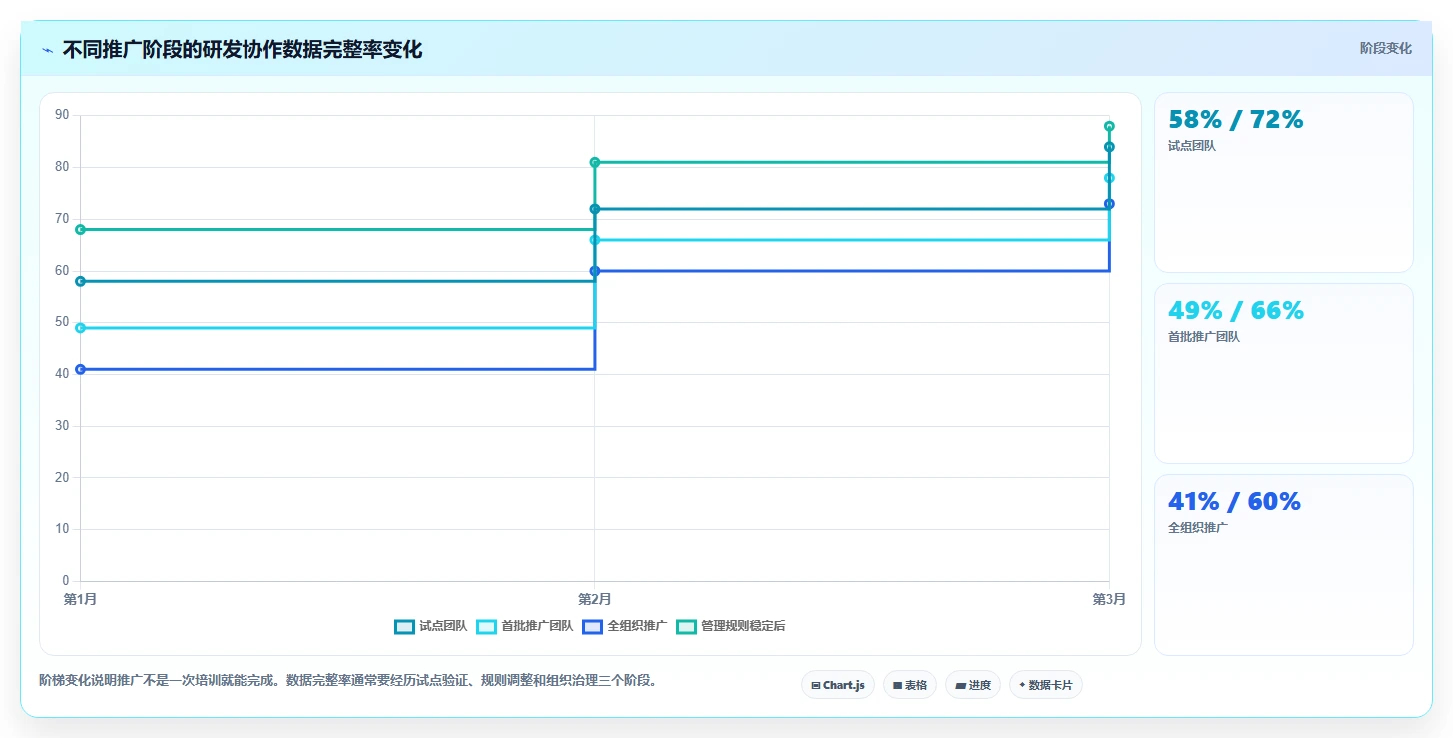Click the 管理规则稳定后 data point at 第3月 (88)
Viewport: 1453px width, 738px height.
1109,126
